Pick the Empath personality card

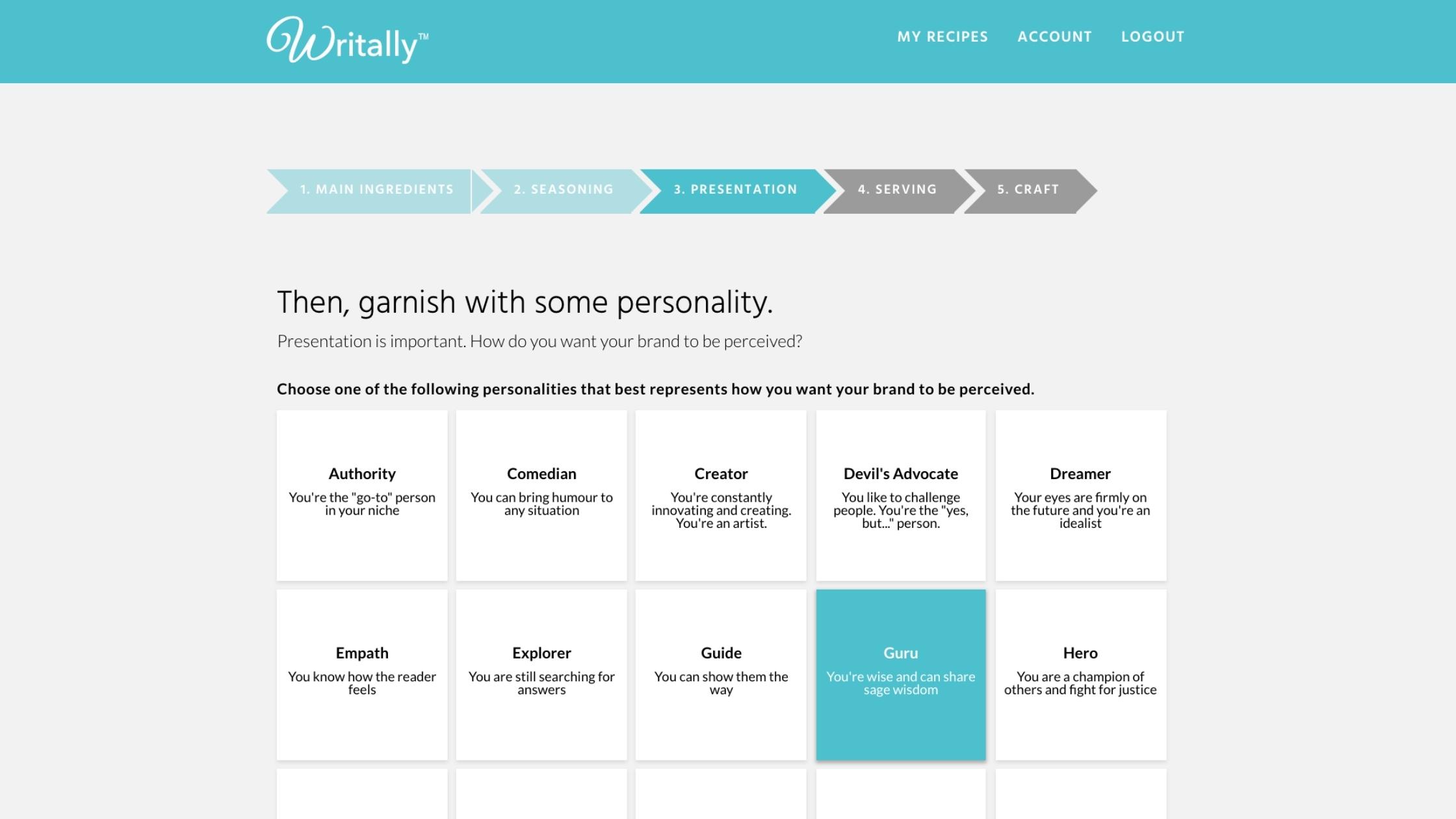pos(362,675)
